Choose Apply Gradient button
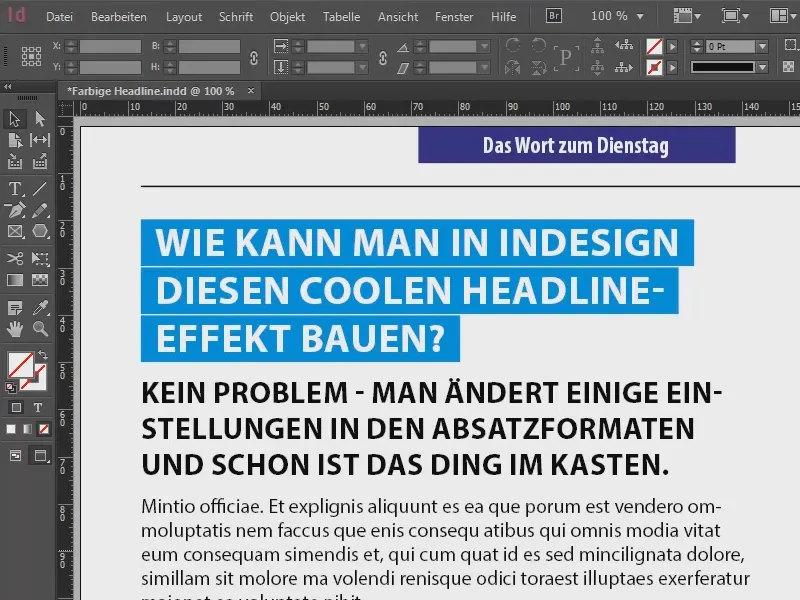 click(x=27, y=430)
